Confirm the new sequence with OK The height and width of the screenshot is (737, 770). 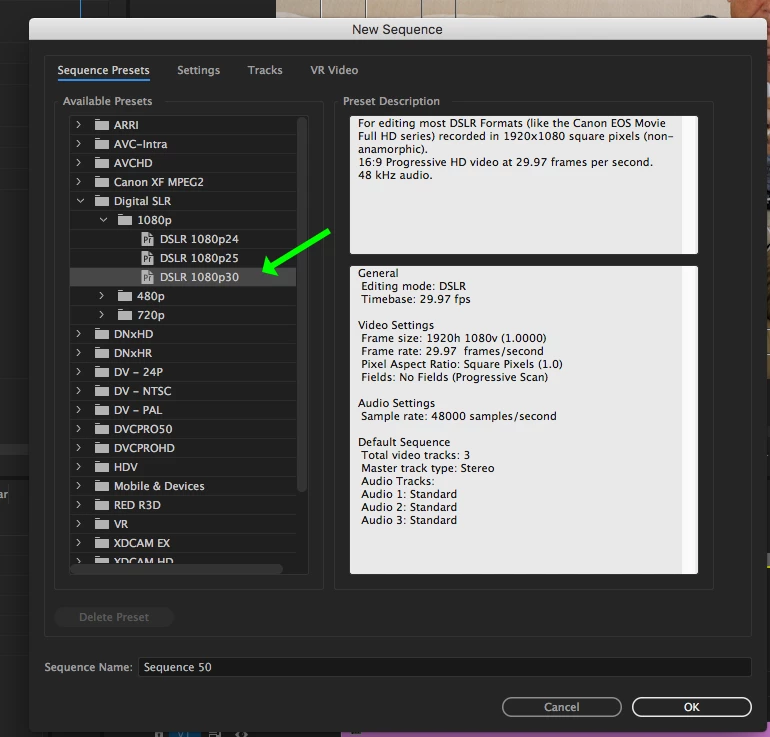point(691,707)
